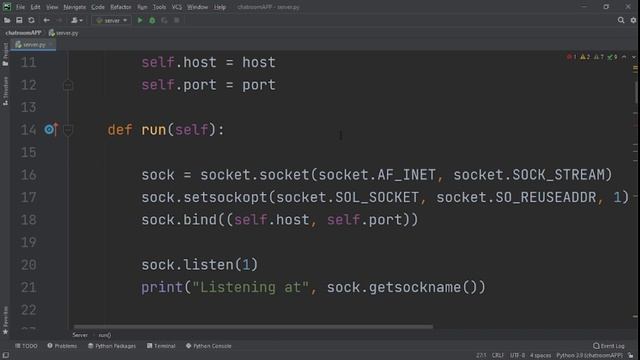Jump to next highlighted problem arrow
640x360 pixels.
633,57
